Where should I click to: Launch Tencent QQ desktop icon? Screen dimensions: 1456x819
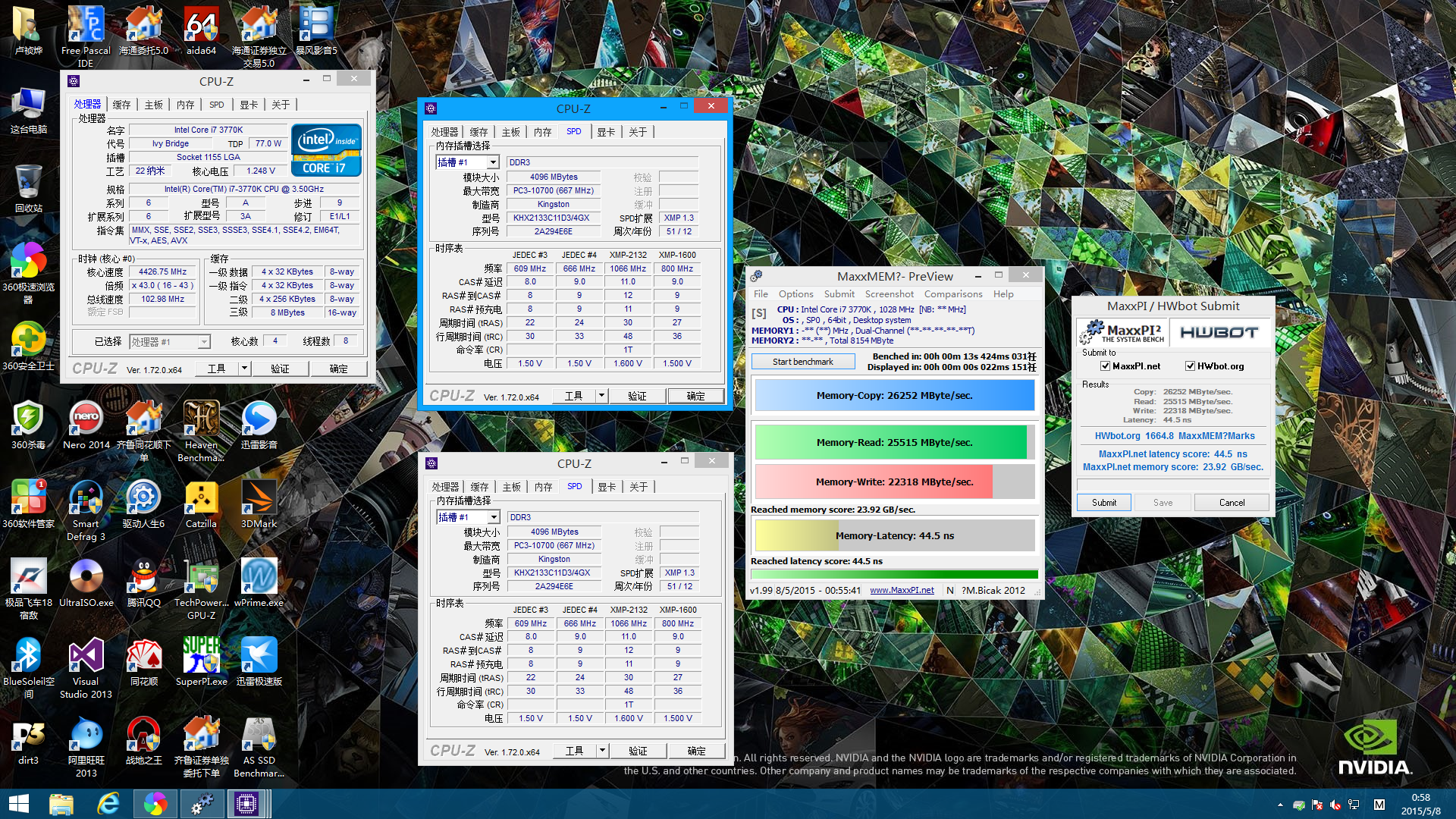(x=143, y=582)
